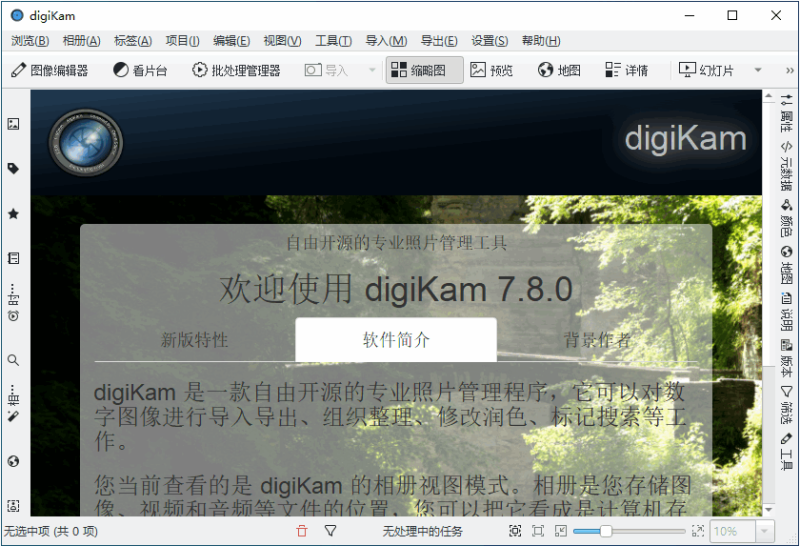Image resolution: width=800 pixels, height=546 pixels.
Task: Open the Labels sidebar star icon
Action: (x=13, y=214)
